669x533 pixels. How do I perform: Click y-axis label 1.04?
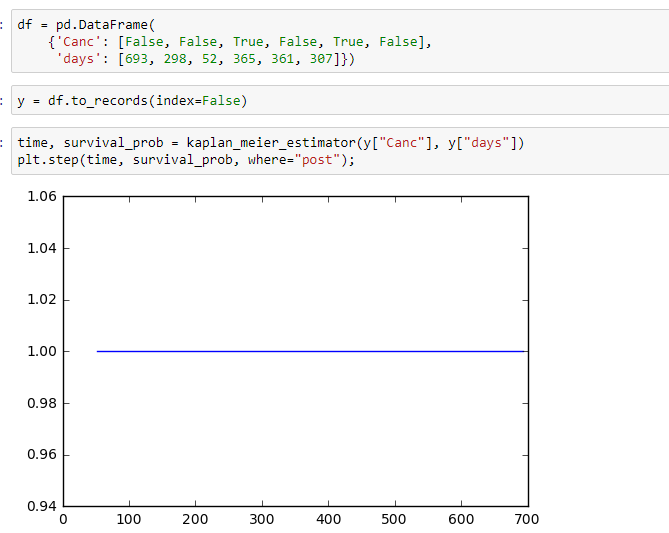[42, 248]
